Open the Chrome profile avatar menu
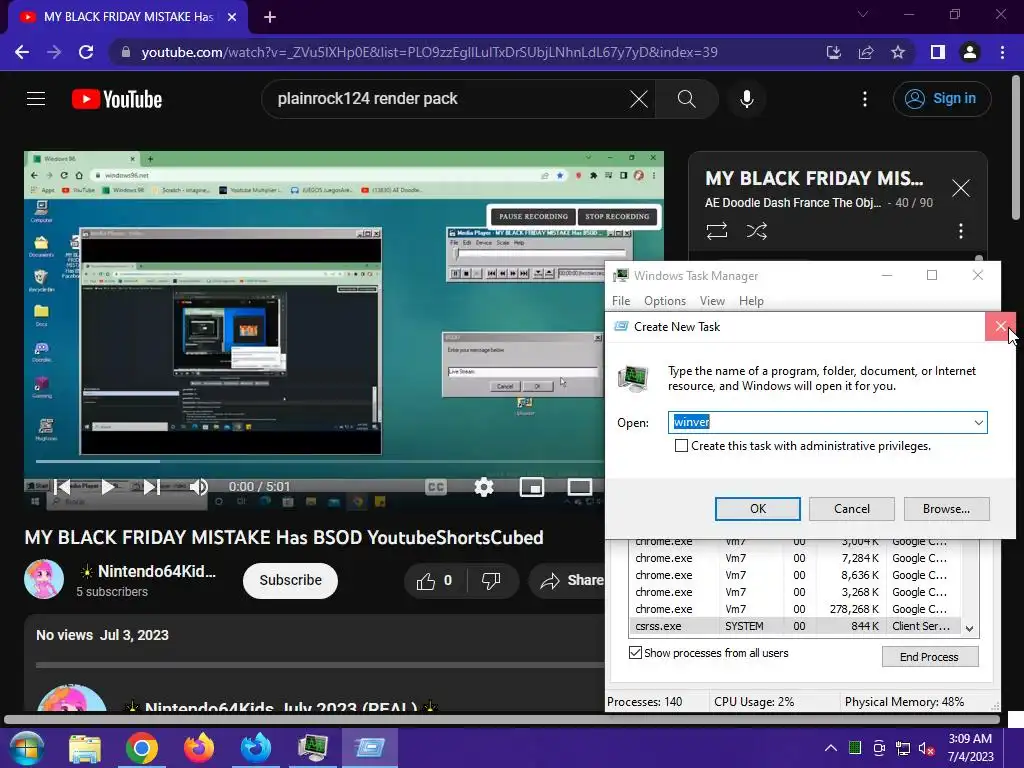Image resolution: width=1024 pixels, height=768 pixels. 970,52
